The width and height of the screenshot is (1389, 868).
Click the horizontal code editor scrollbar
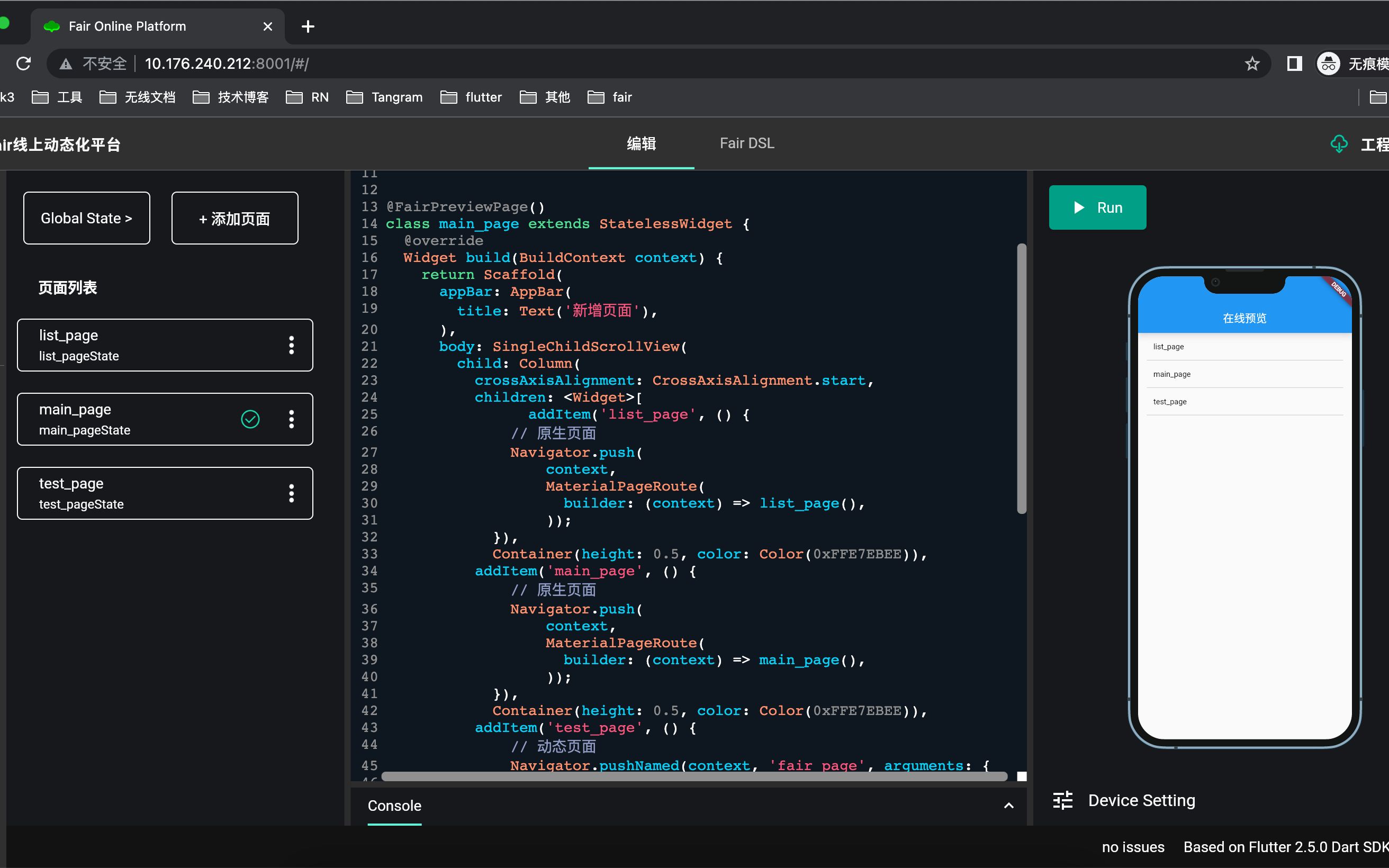pyautogui.click(x=693, y=776)
